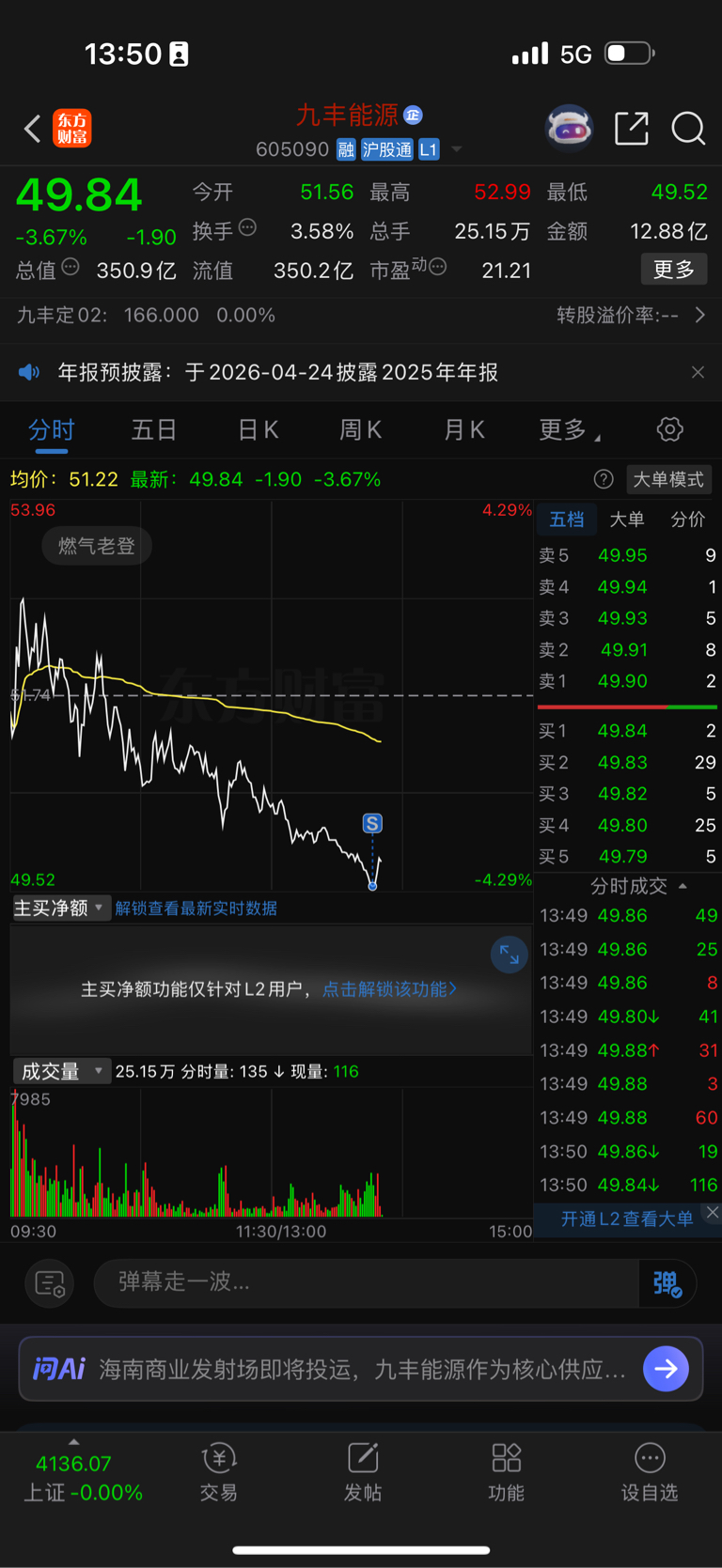This screenshot has width=722, height=1568.
Task: Click the 点击解锁该功能 link
Action: 389,989
